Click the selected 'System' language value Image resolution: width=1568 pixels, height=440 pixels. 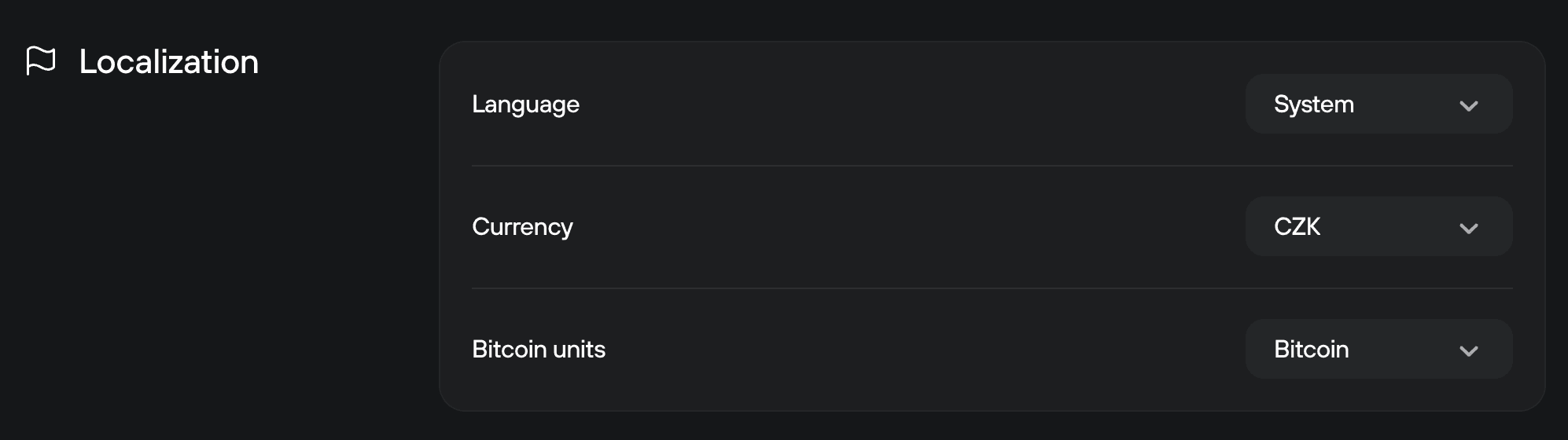click(1313, 104)
